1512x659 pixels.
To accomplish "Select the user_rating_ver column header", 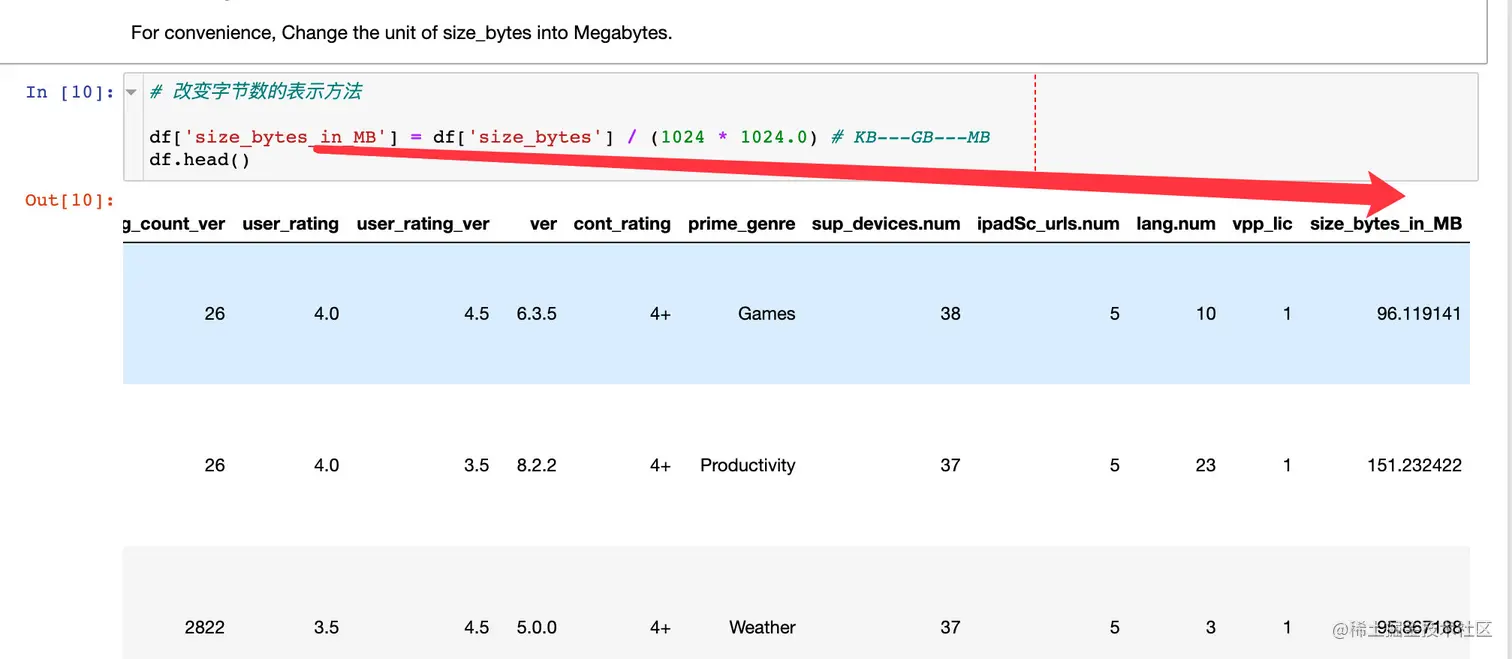I will tap(423, 224).
